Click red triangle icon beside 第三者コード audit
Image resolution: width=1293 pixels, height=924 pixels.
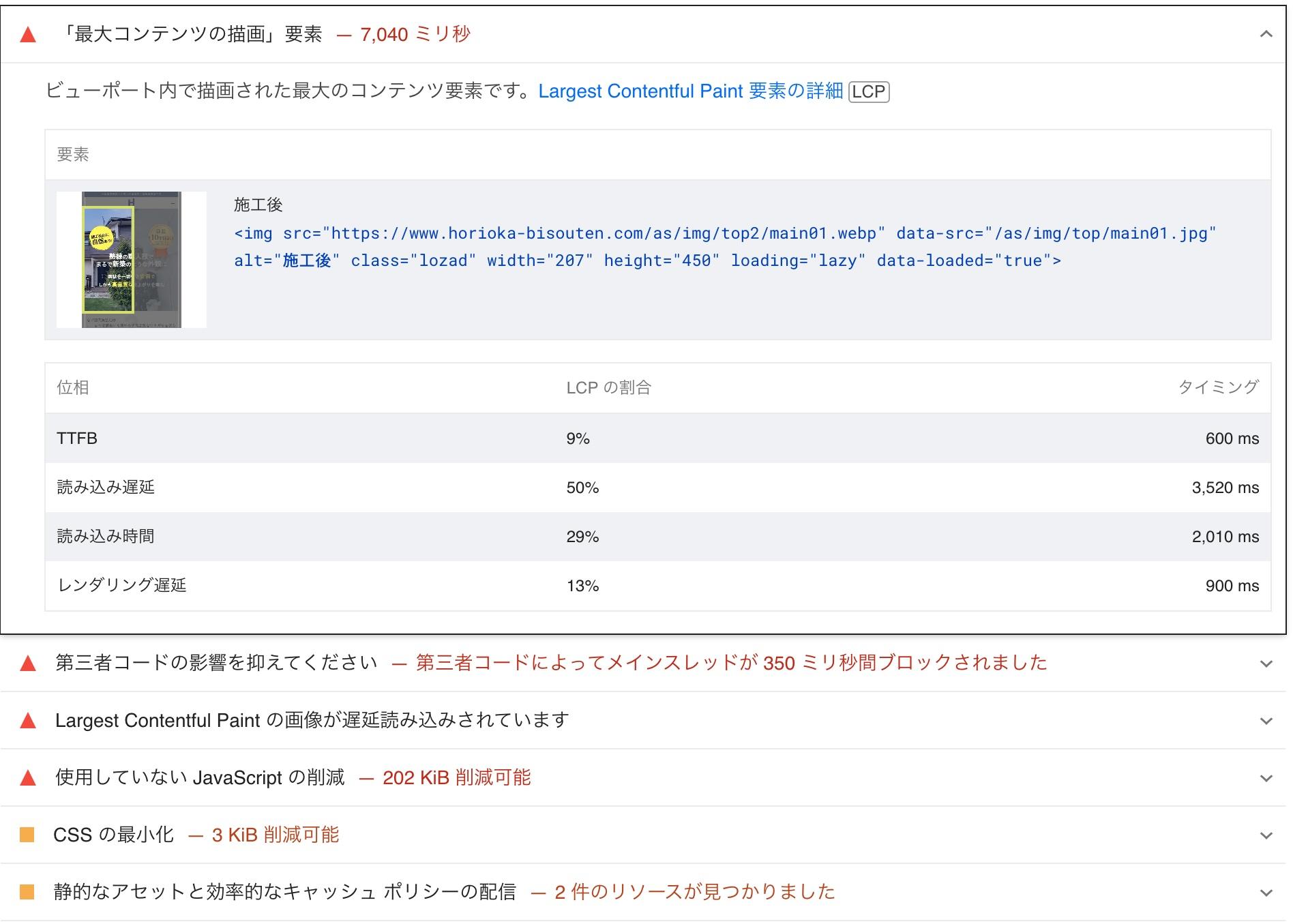point(28,663)
